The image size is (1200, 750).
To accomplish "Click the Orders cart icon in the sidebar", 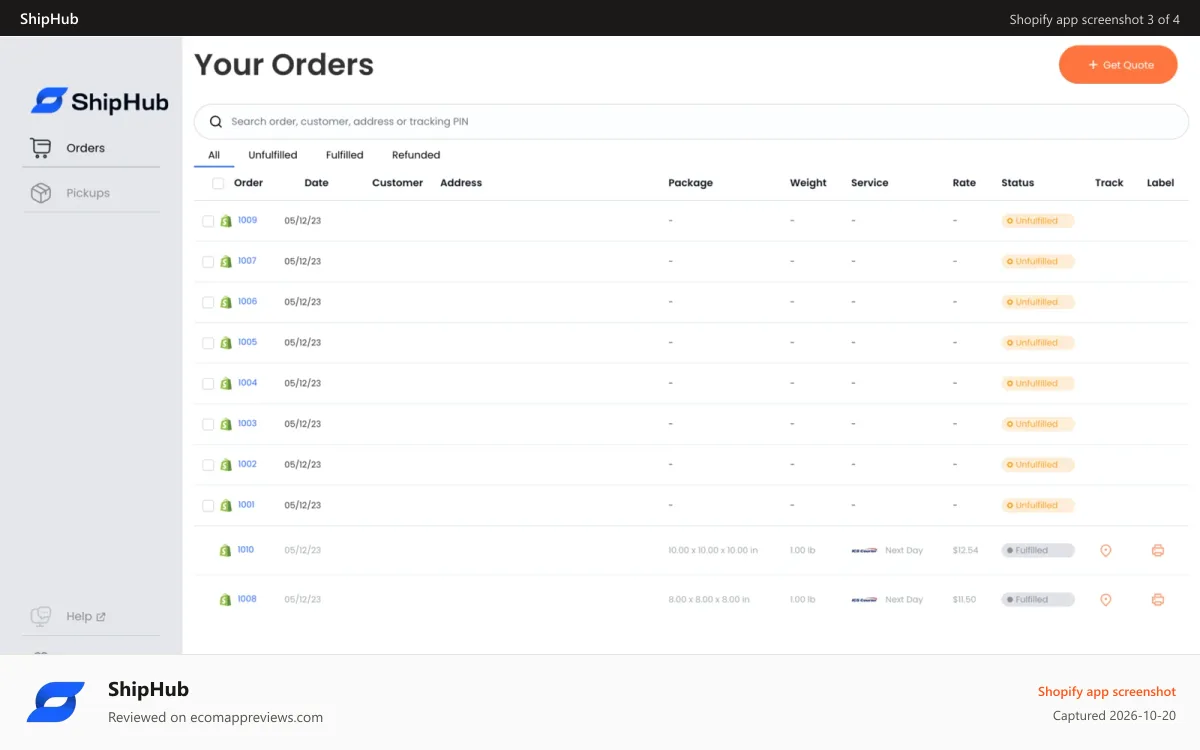I will click(x=40, y=148).
